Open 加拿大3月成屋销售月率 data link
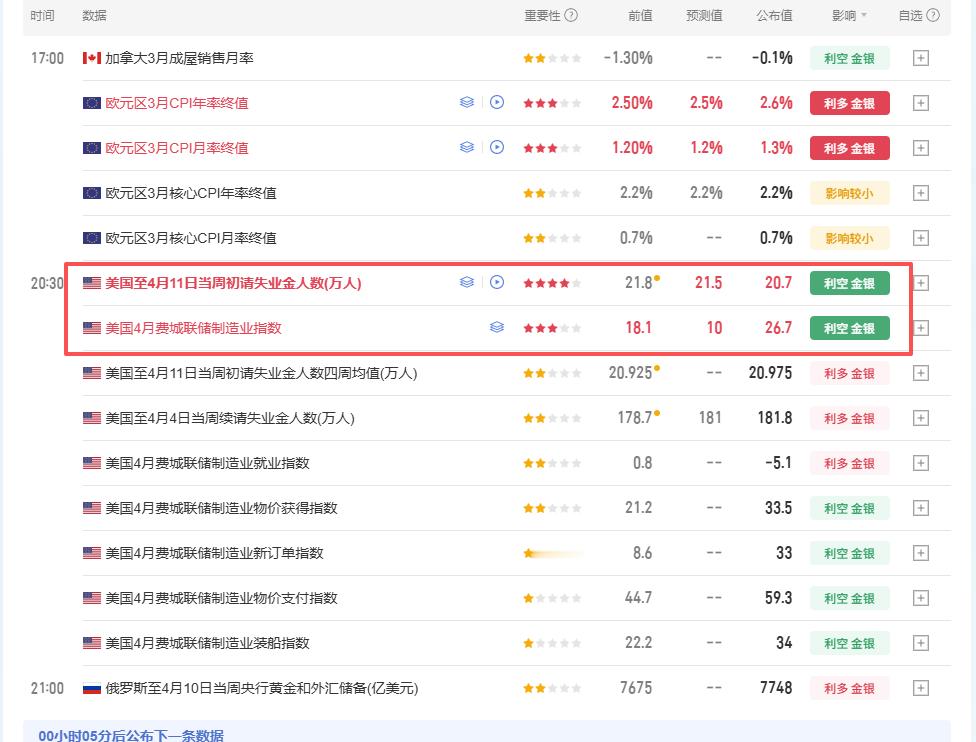This screenshot has height=742, width=976. [179, 59]
